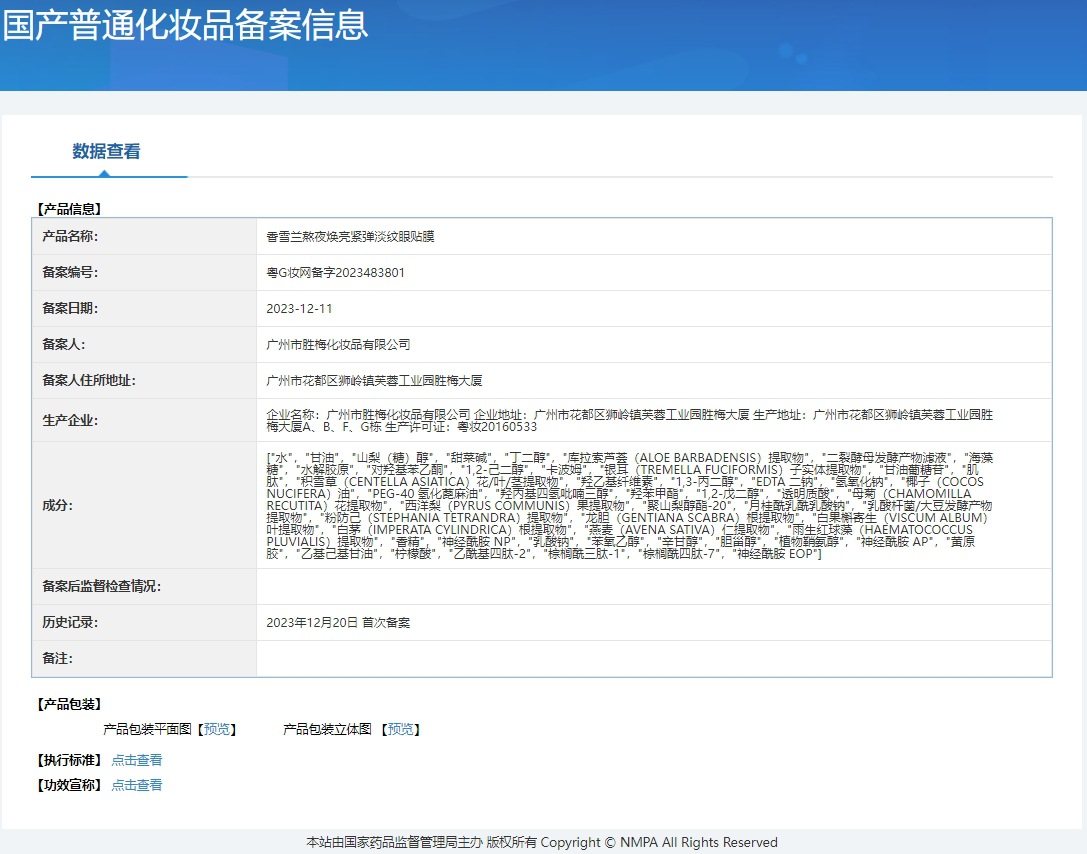Image resolution: width=1087 pixels, height=854 pixels.
Task: Select filer 广州市胜梅化妆品有限公司 value
Action: pyautogui.click(x=338, y=345)
